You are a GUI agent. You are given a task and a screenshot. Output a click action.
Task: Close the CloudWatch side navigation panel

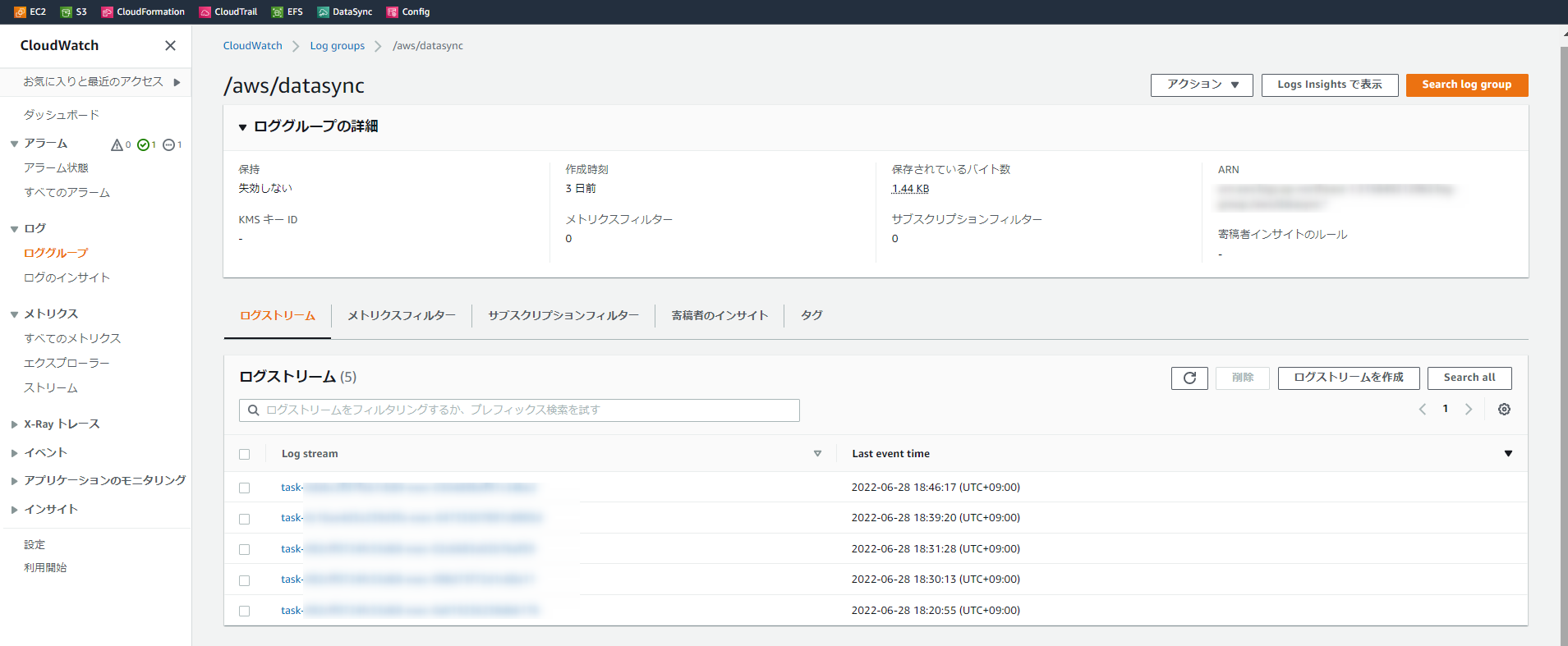170,46
